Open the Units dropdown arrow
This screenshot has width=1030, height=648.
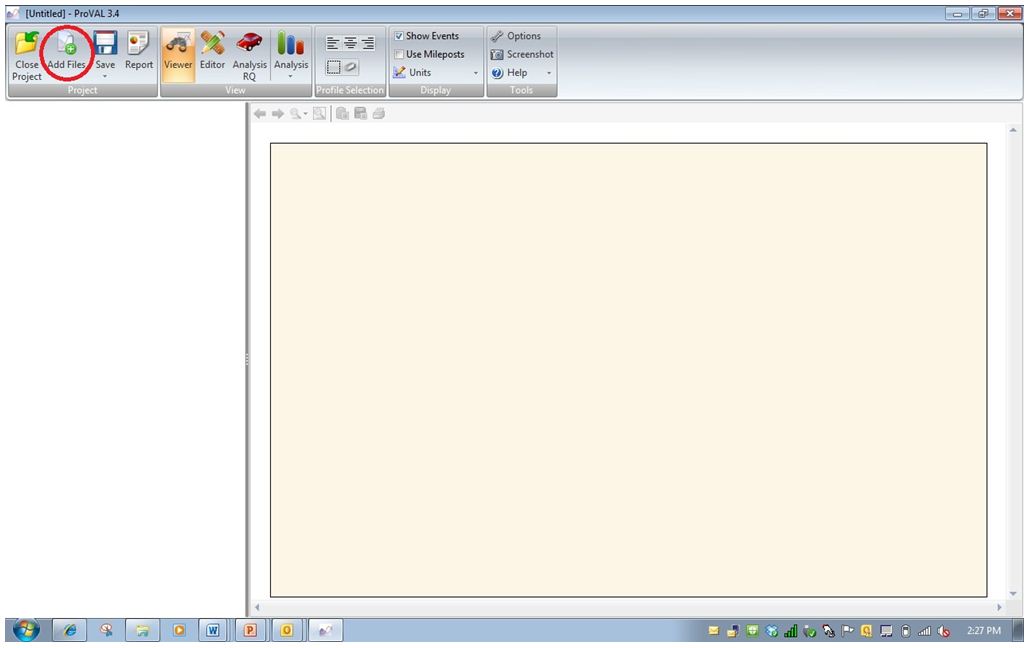point(476,73)
